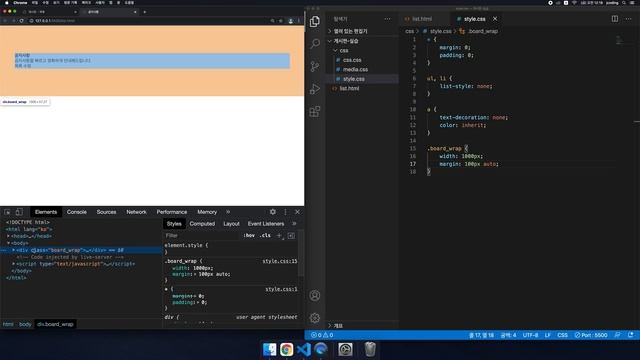
Task: Click the Chrome address bar
Action: [x=149, y=20]
